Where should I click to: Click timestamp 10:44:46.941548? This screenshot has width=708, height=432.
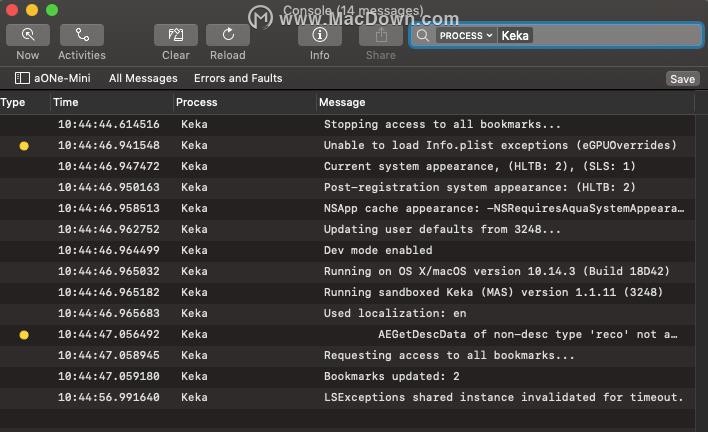point(109,145)
